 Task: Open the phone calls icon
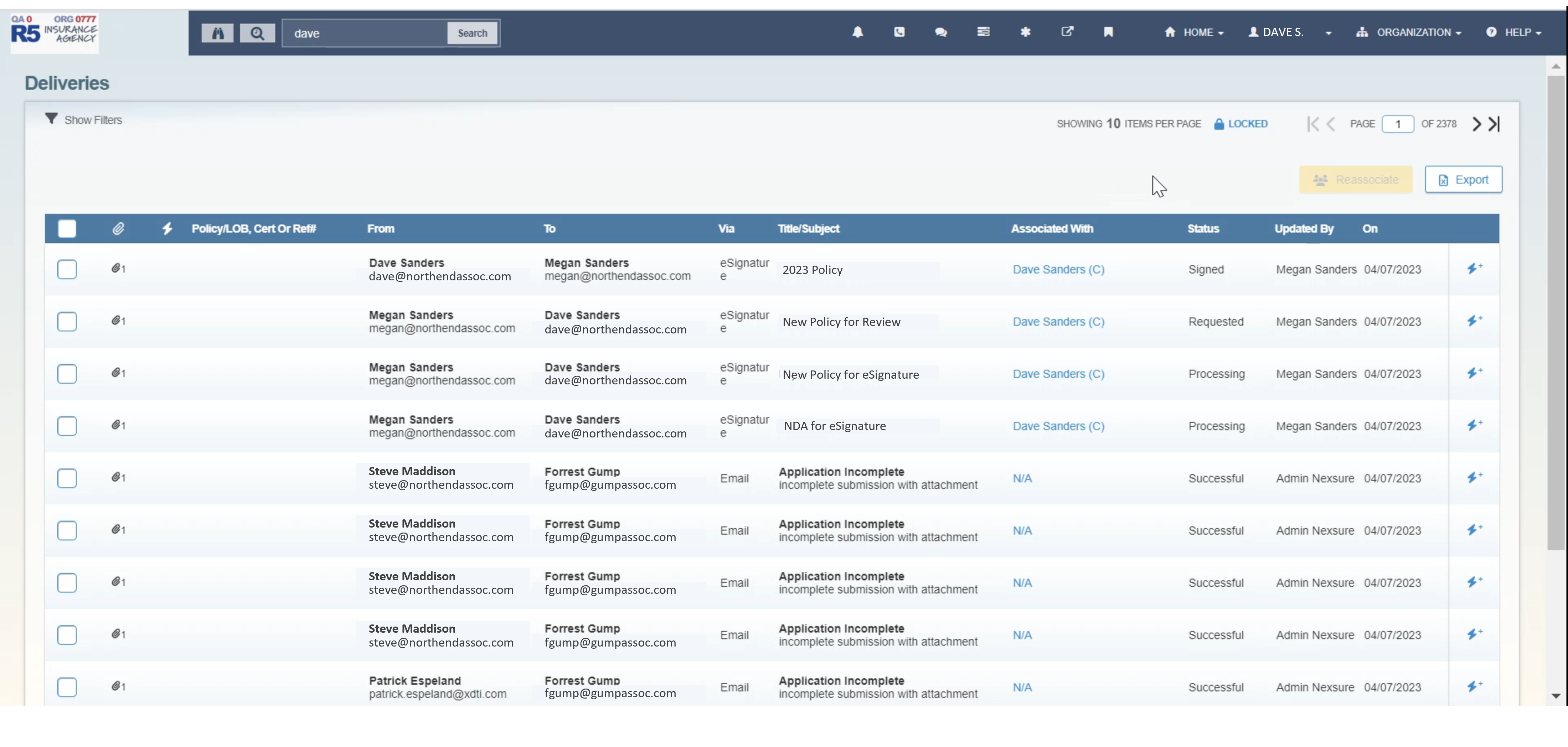coord(899,32)
